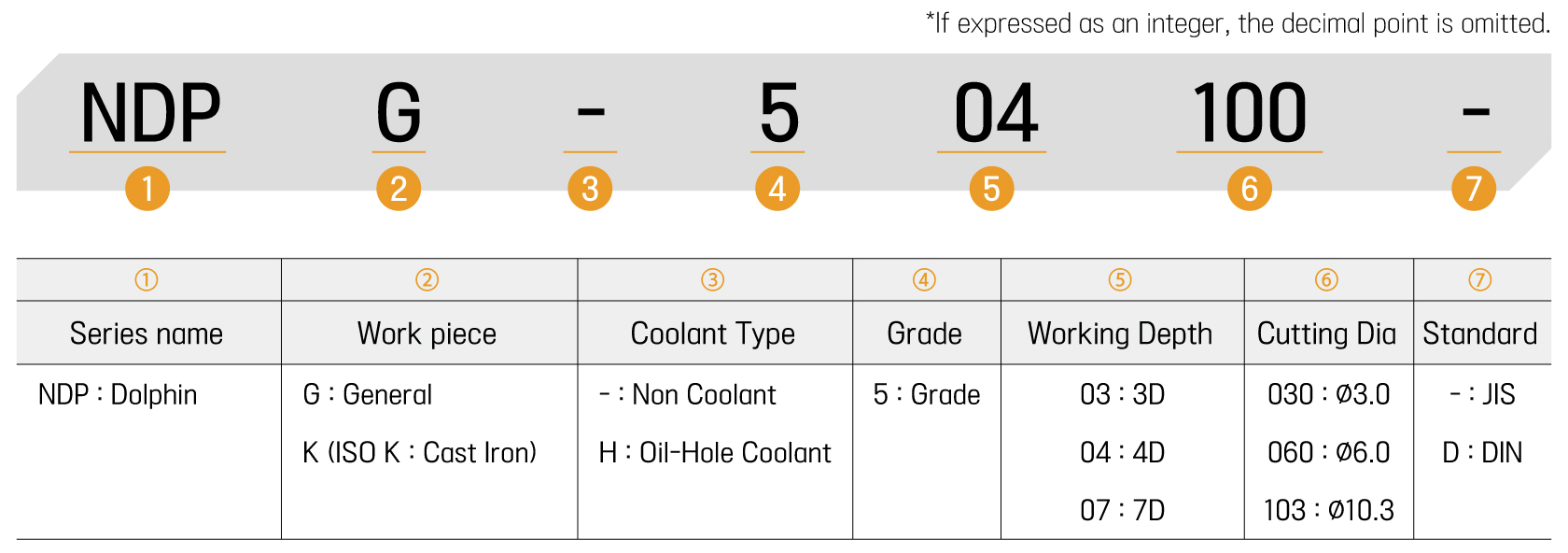Click orange badge 6 below code 100

pyautogui.click(x=1250, y=189)
